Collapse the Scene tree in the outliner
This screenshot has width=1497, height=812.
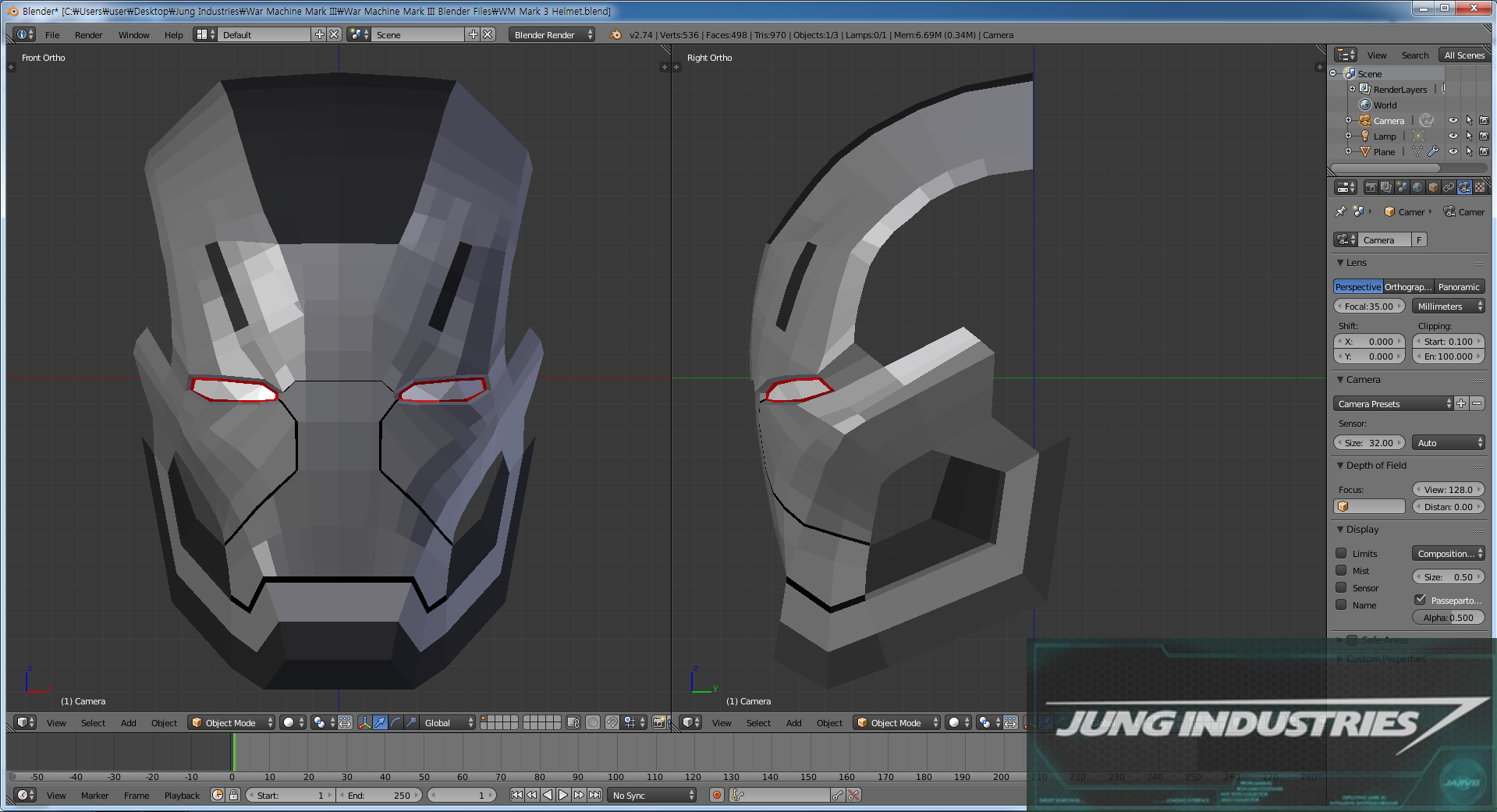tap(1333, 73)
